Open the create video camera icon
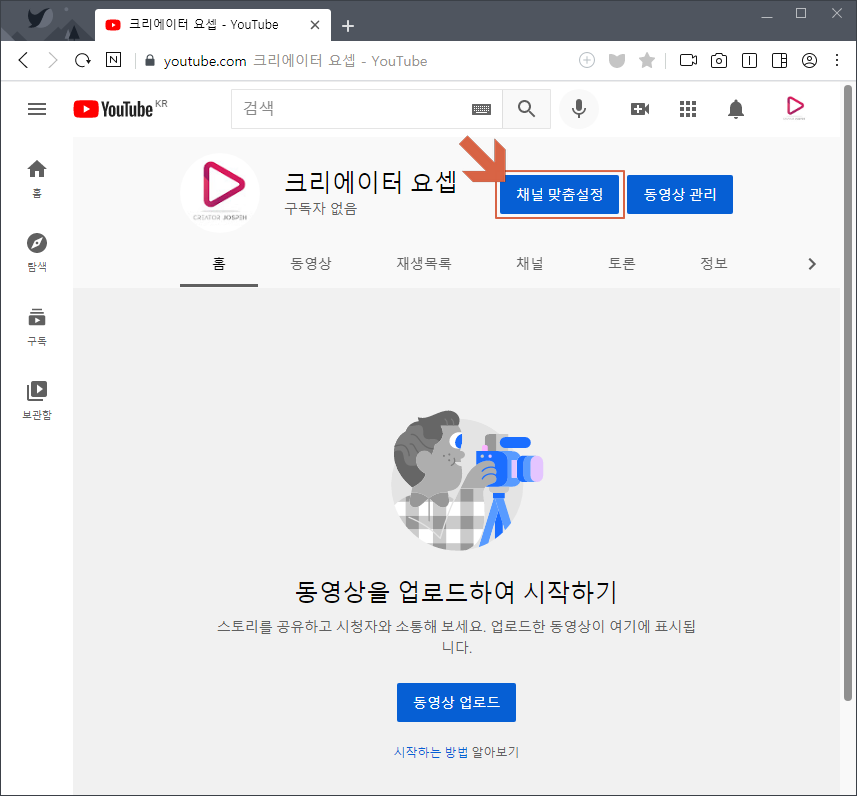The height and width of the screenshot is (796, 857). point(639,109)
